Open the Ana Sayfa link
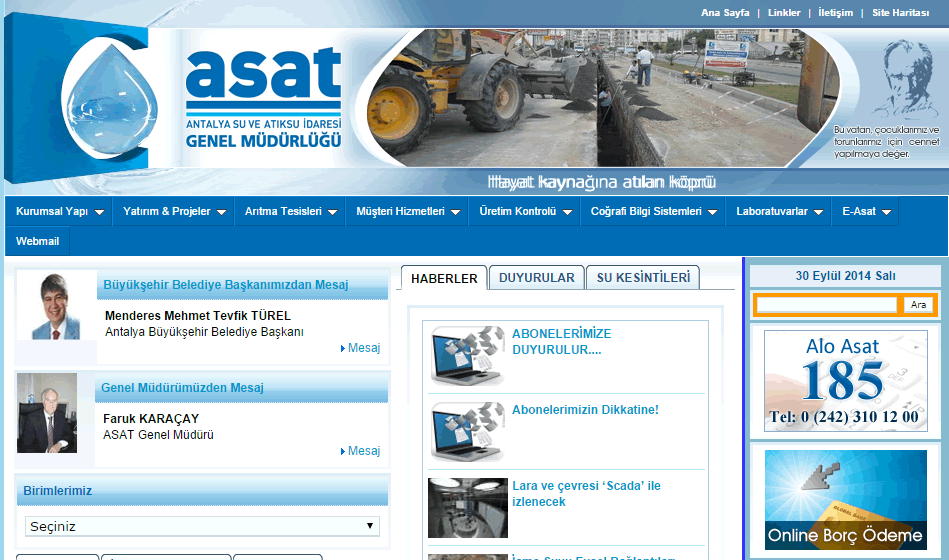This screenshot has height=560, width=949. point(725,13)
